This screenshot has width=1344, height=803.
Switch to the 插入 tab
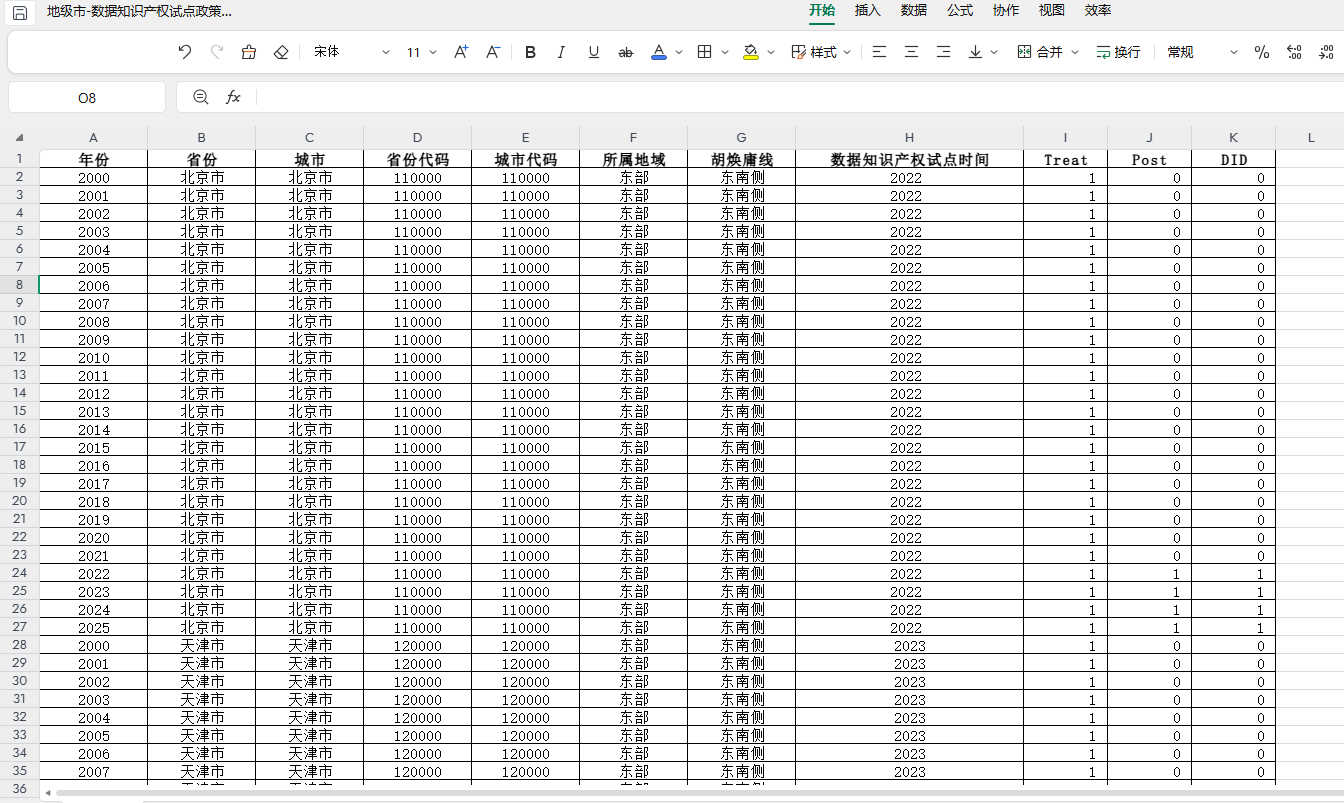tap(868, 10)
